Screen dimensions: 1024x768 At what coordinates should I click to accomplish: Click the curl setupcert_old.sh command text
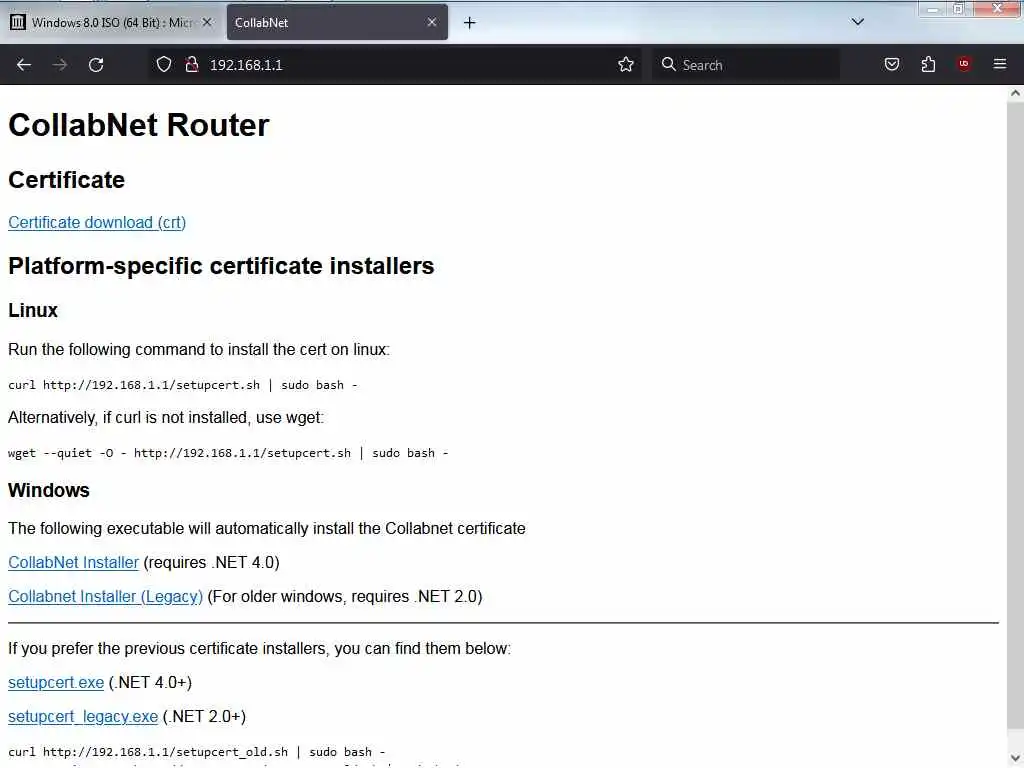[197, 752]
